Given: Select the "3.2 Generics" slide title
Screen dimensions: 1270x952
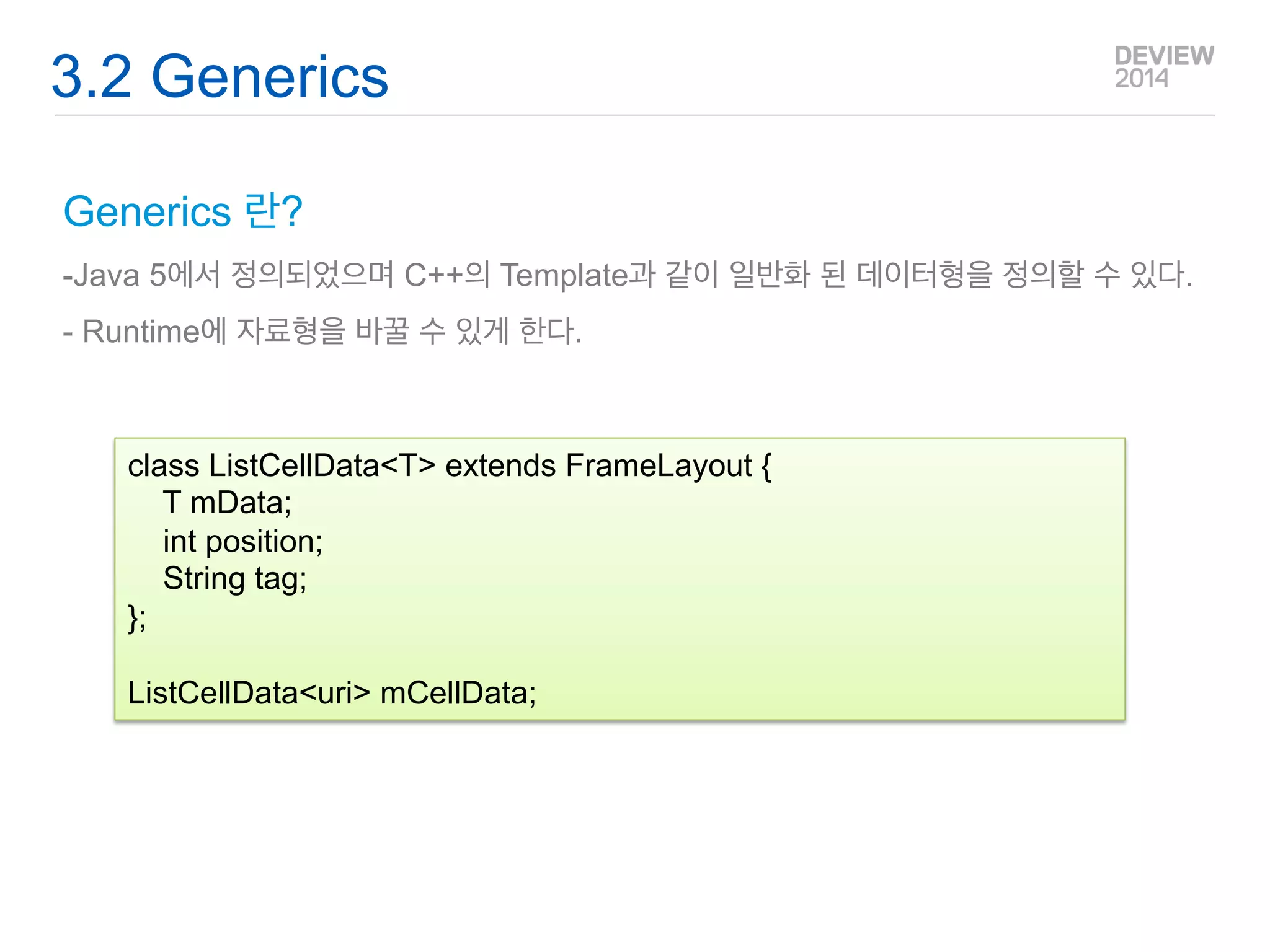Looking at the screenshot, I should pos(220,76).
